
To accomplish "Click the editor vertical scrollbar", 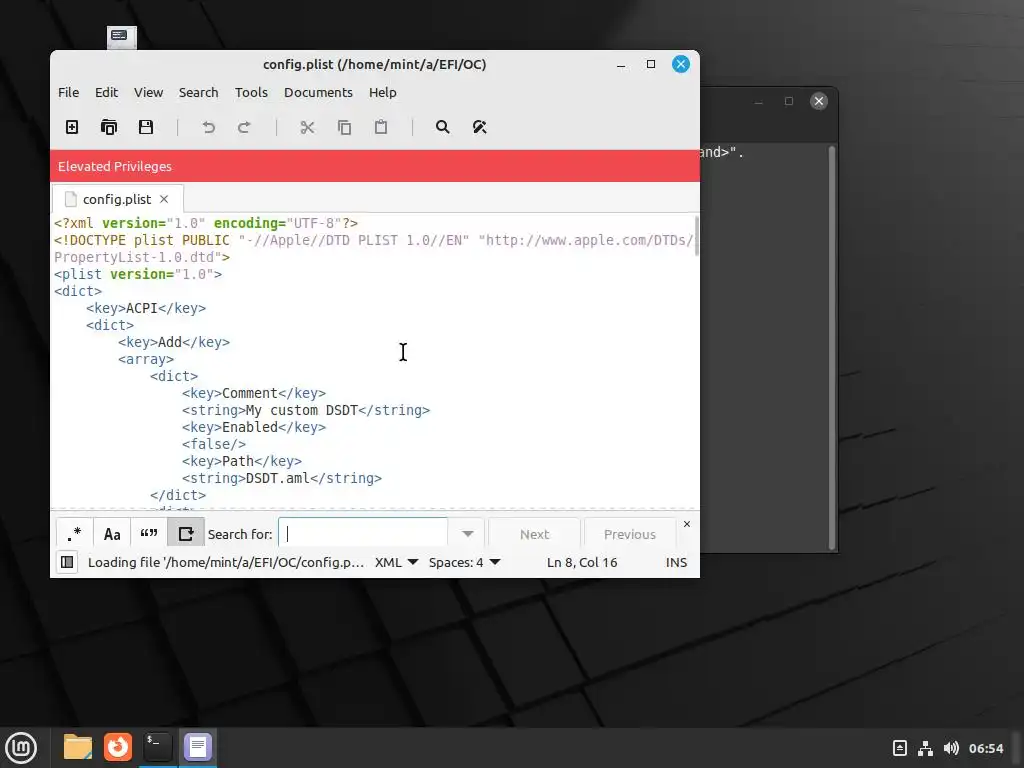I will [x=696, y=236].
